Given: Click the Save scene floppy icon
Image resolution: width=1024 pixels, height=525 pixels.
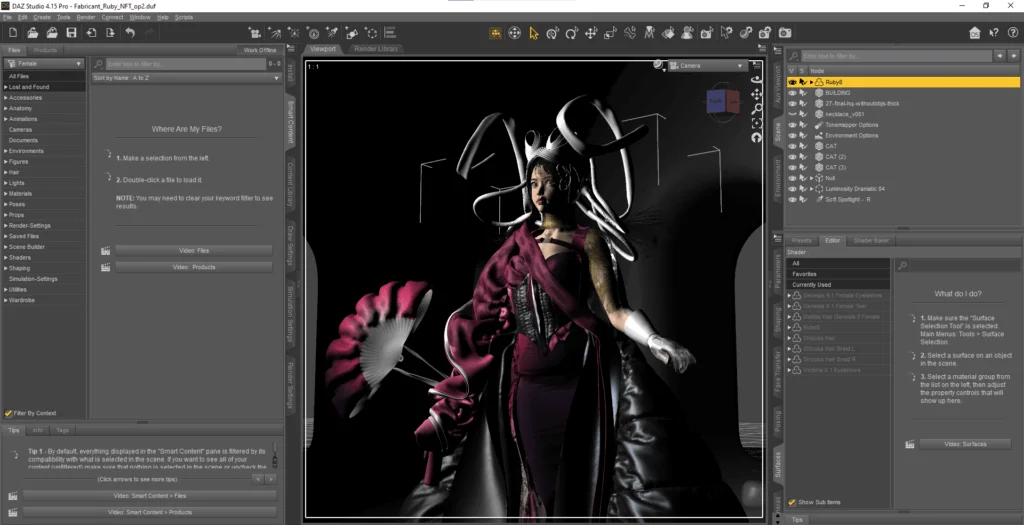Looking at the screenshot, I should click(x=71, y=33).
